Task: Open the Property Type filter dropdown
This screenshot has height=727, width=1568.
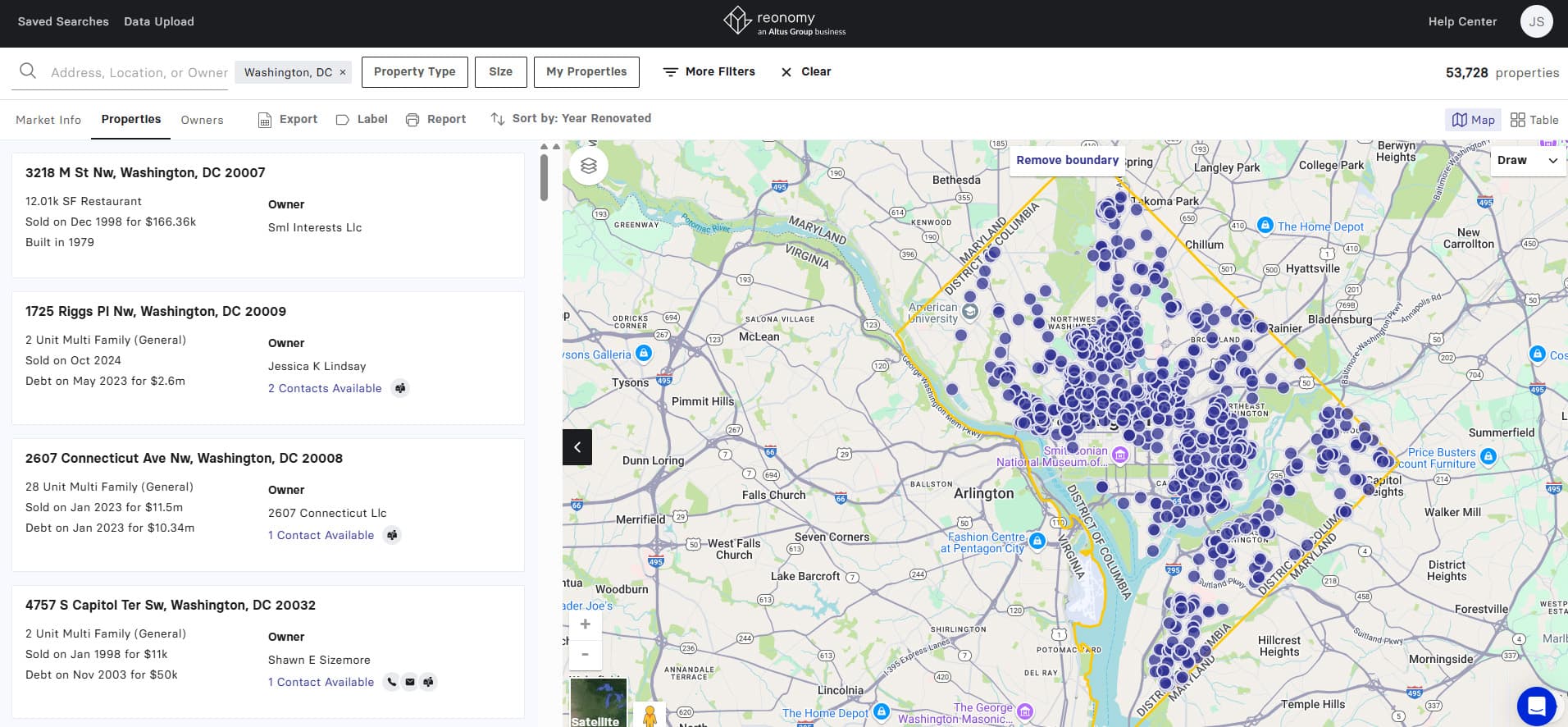Action: pos(414,72)
